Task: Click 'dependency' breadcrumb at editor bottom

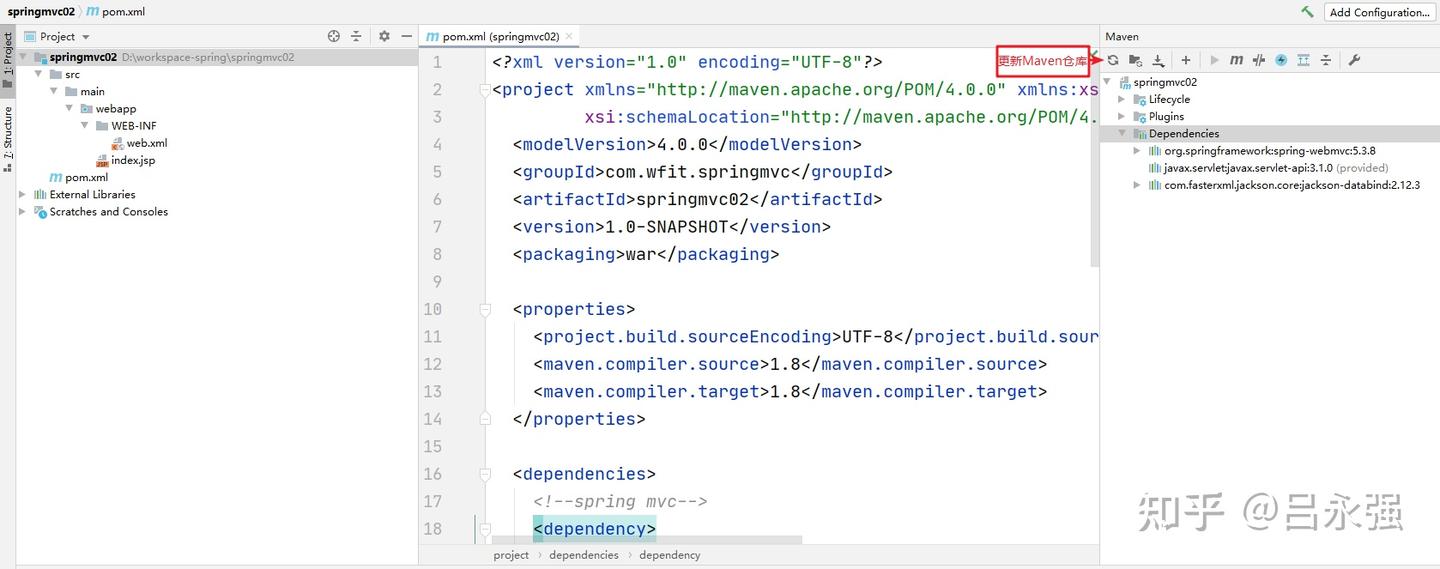Action: [670, 554]
